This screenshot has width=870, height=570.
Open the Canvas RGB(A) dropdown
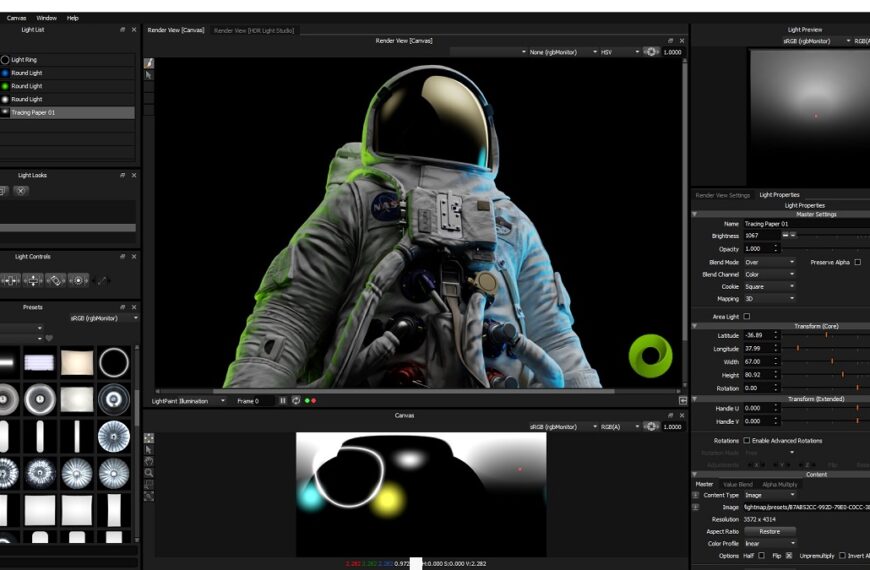[x=620, y=426]
